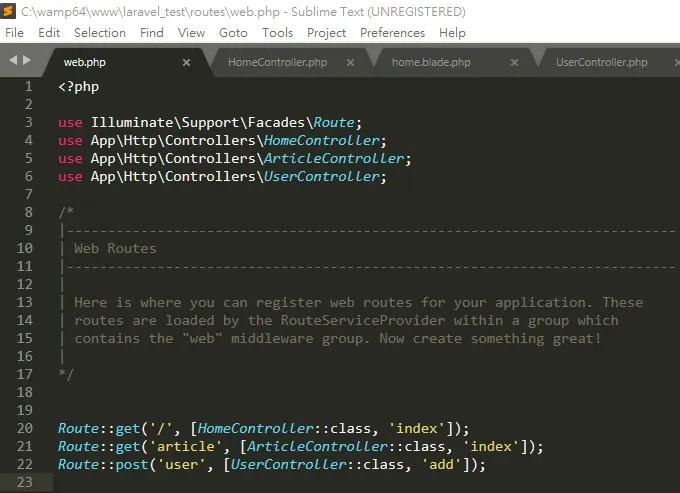Open the View menu

[x=191, y=33]
